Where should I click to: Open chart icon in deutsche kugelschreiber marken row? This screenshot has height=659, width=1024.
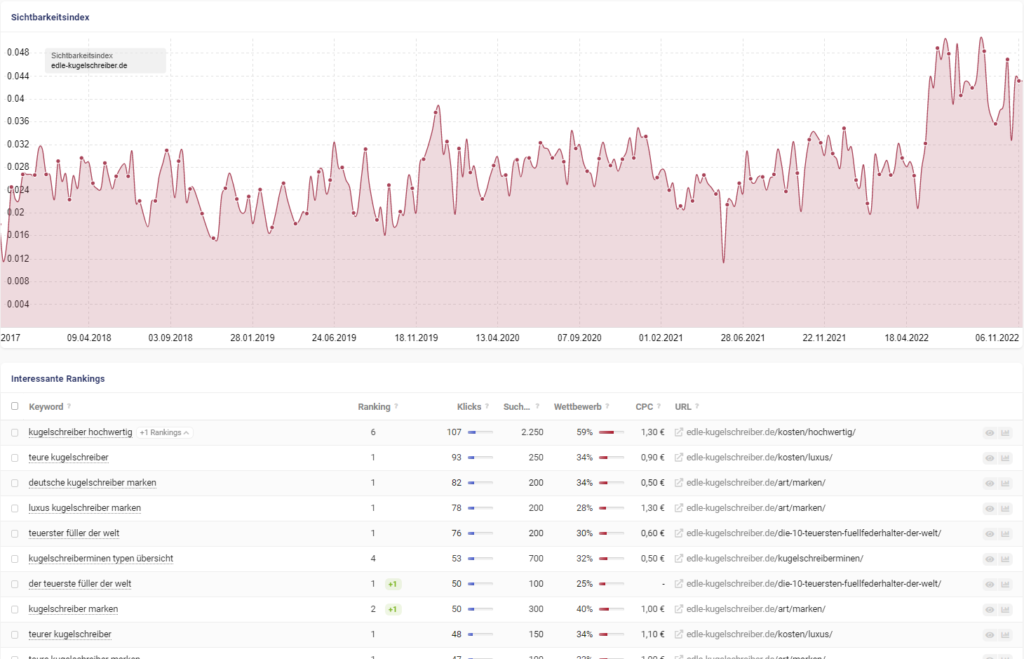click(x=1005, y=483)
